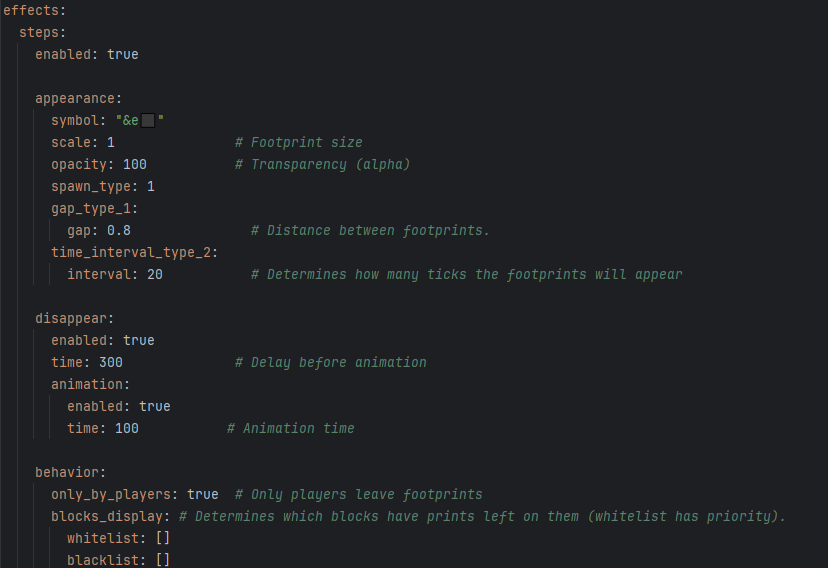Click the dark color square in symbol value
This screenshot has height=568, width=828.
[x=148, y=121]
